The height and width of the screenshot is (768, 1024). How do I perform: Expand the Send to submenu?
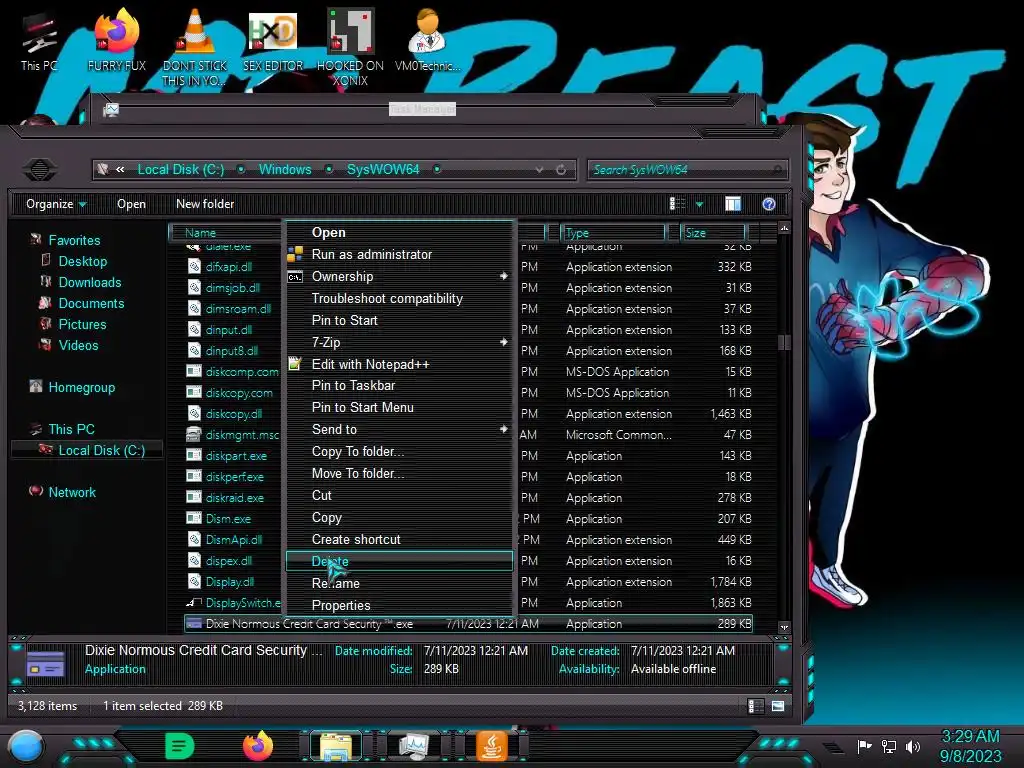tap(504, 429)
